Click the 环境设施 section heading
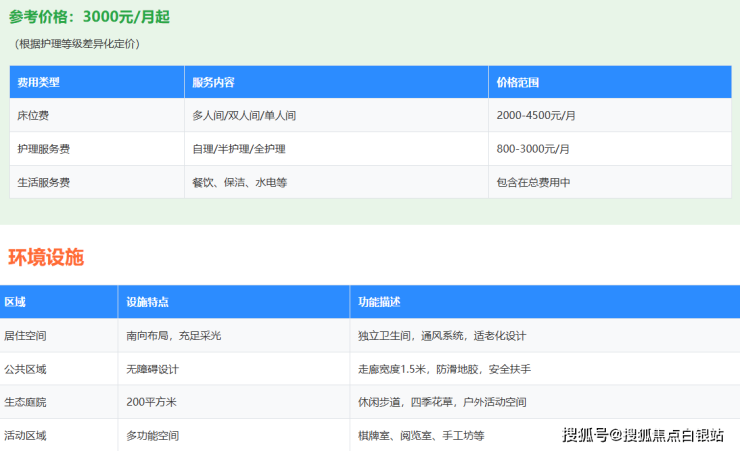Viewport: 740px width, 451px height. [46, 257]
